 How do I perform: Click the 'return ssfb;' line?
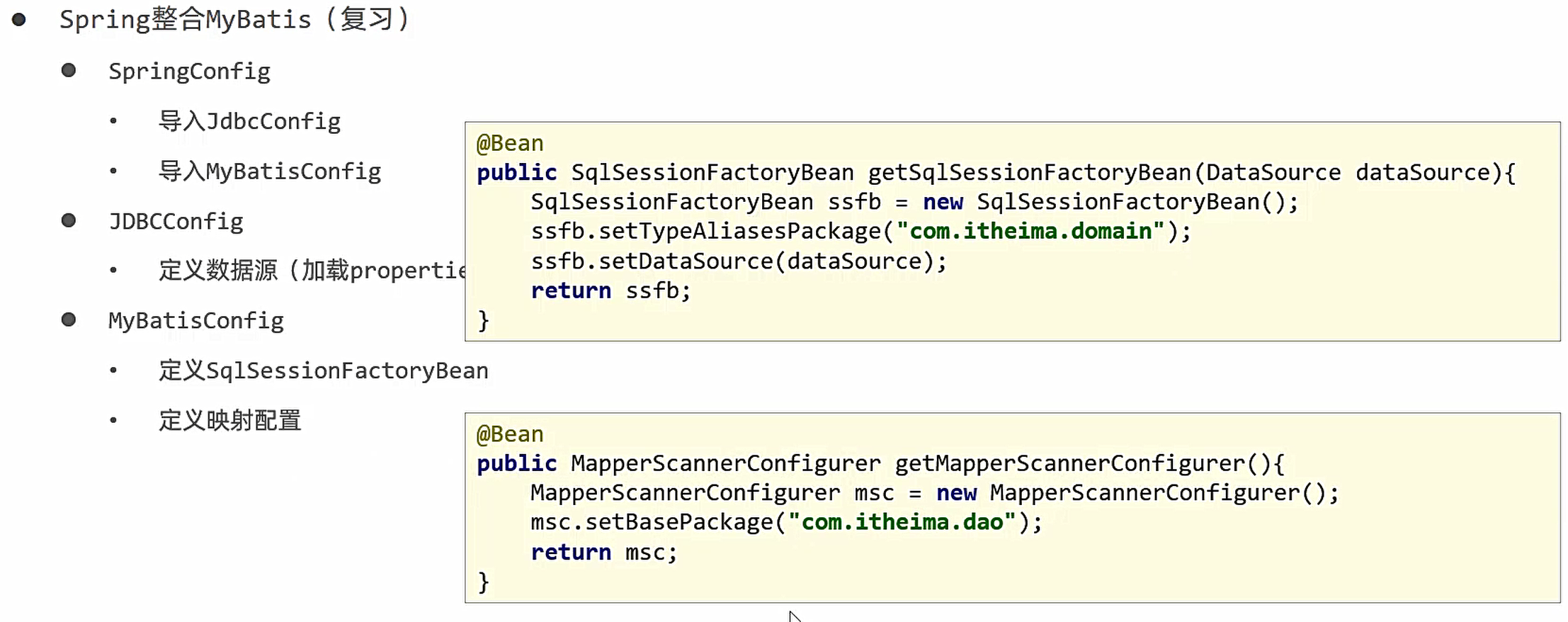pos(610,291)
